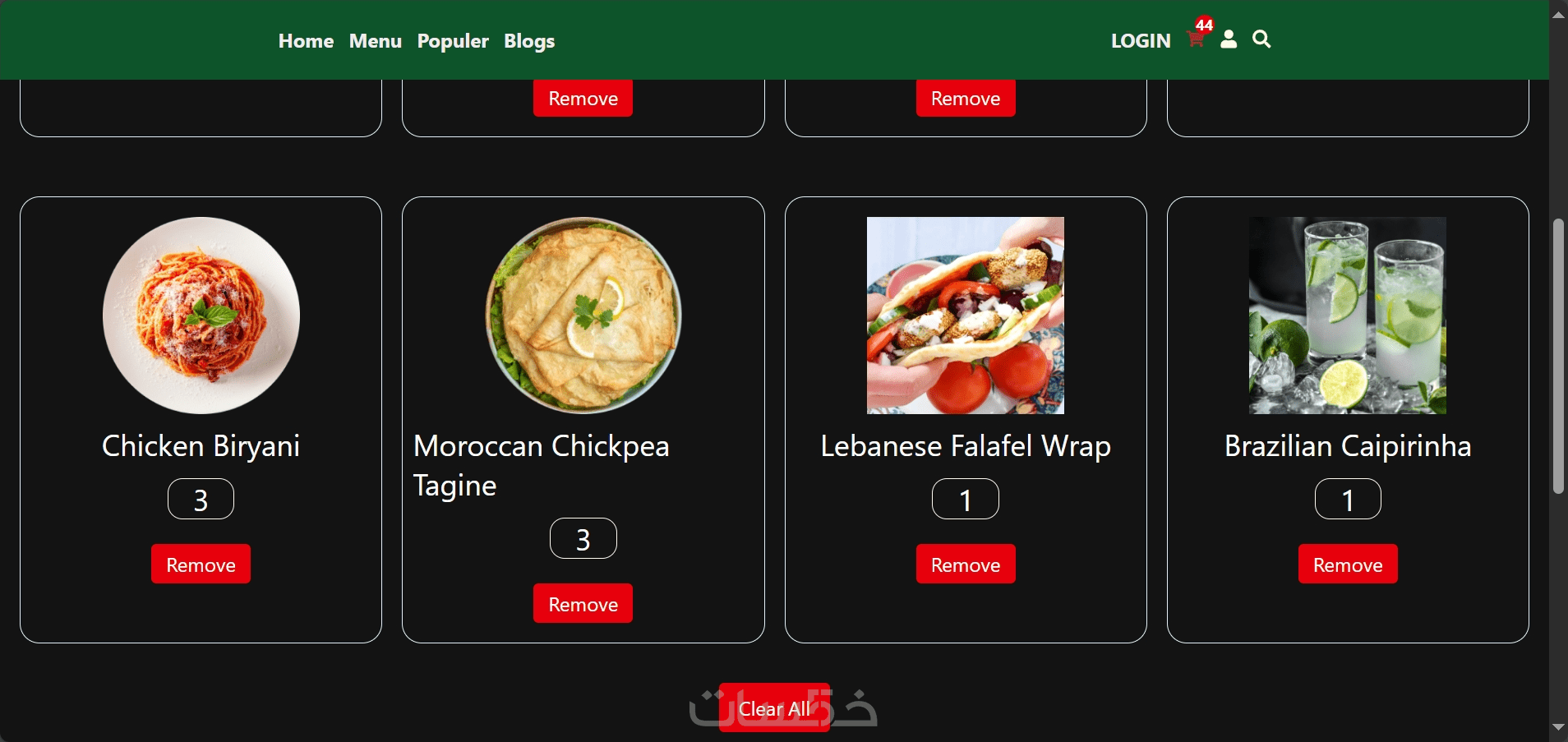
Task: Open the Blogs navigation link
Action: point(529,41)
